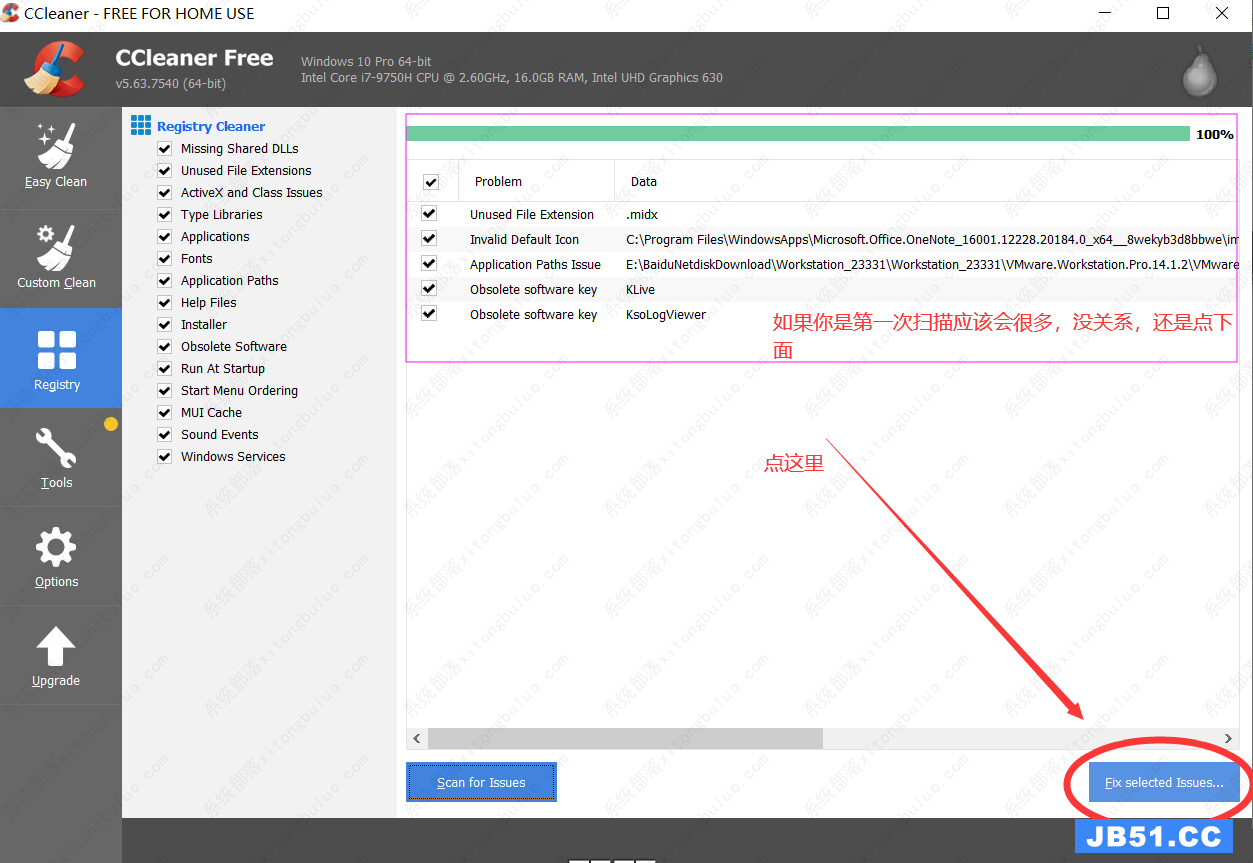This screenshot has width=1253, height=863.
Task: Open the Tools wrench icon
Action: [56, 449]
